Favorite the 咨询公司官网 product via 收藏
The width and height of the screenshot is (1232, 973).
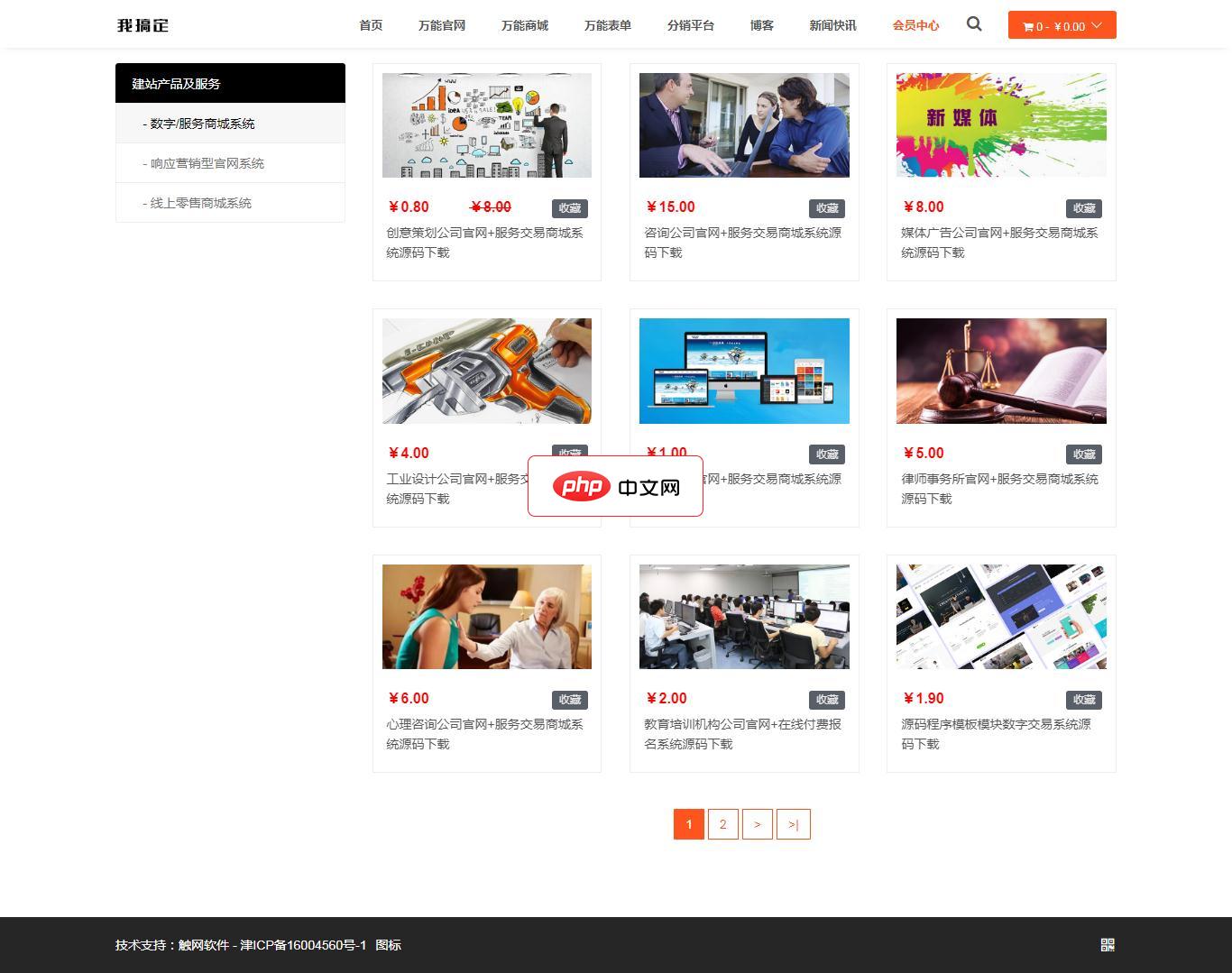(827, 207)
